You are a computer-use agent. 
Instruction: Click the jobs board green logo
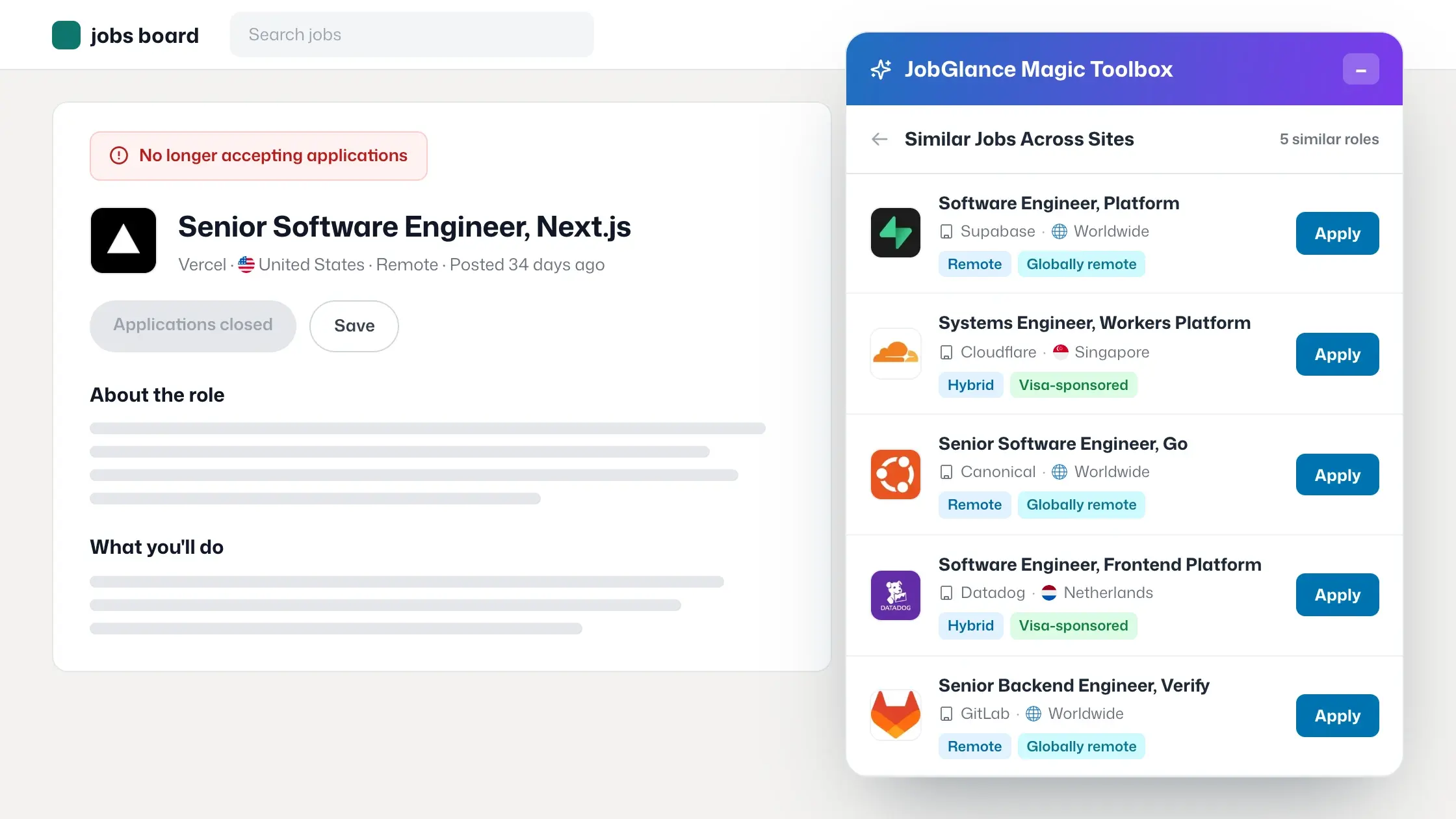(x=66, y=35)
